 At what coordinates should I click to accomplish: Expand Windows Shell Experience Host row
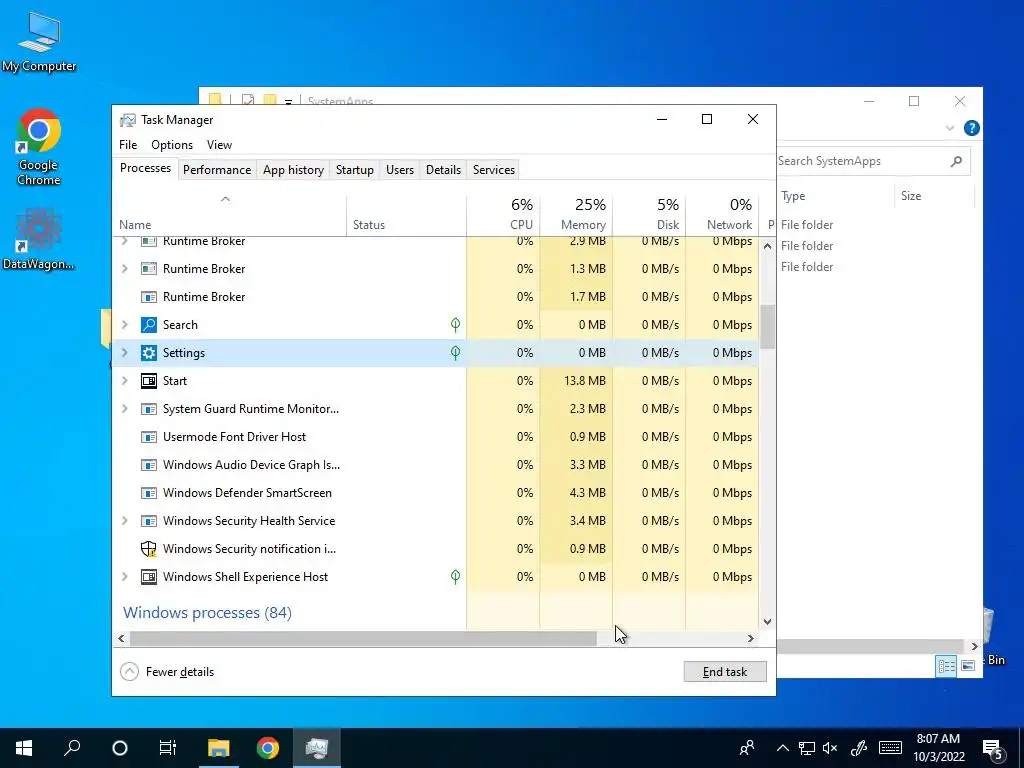pos(125,577)
